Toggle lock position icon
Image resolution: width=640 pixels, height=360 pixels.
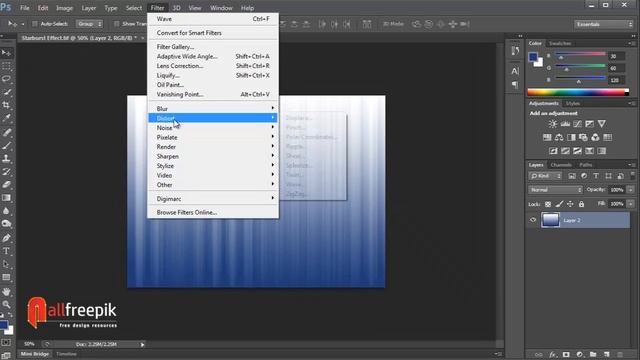click(x=570, y=204)
